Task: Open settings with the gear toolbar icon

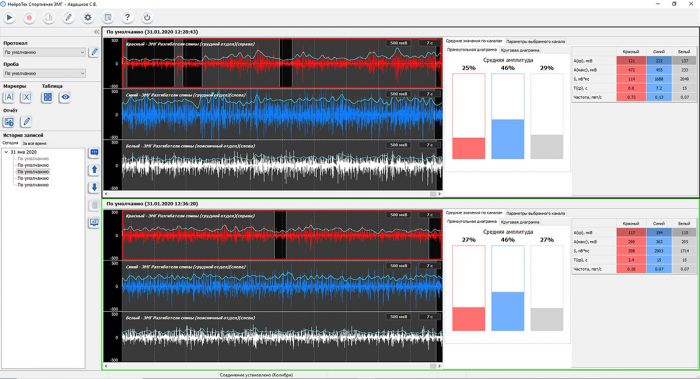Action: (x=88, y=17)
